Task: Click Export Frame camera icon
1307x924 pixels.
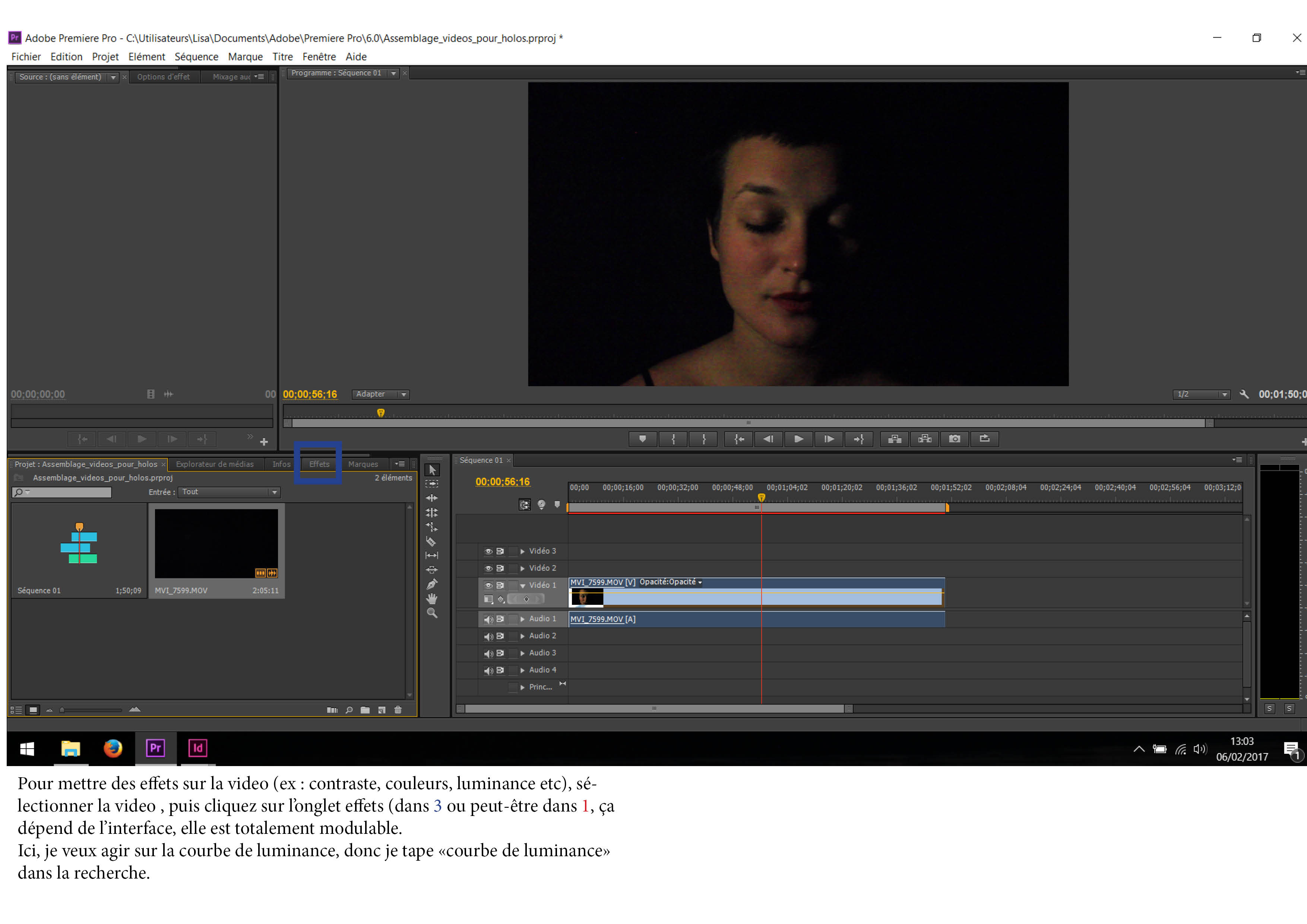Action: (955, 439)
